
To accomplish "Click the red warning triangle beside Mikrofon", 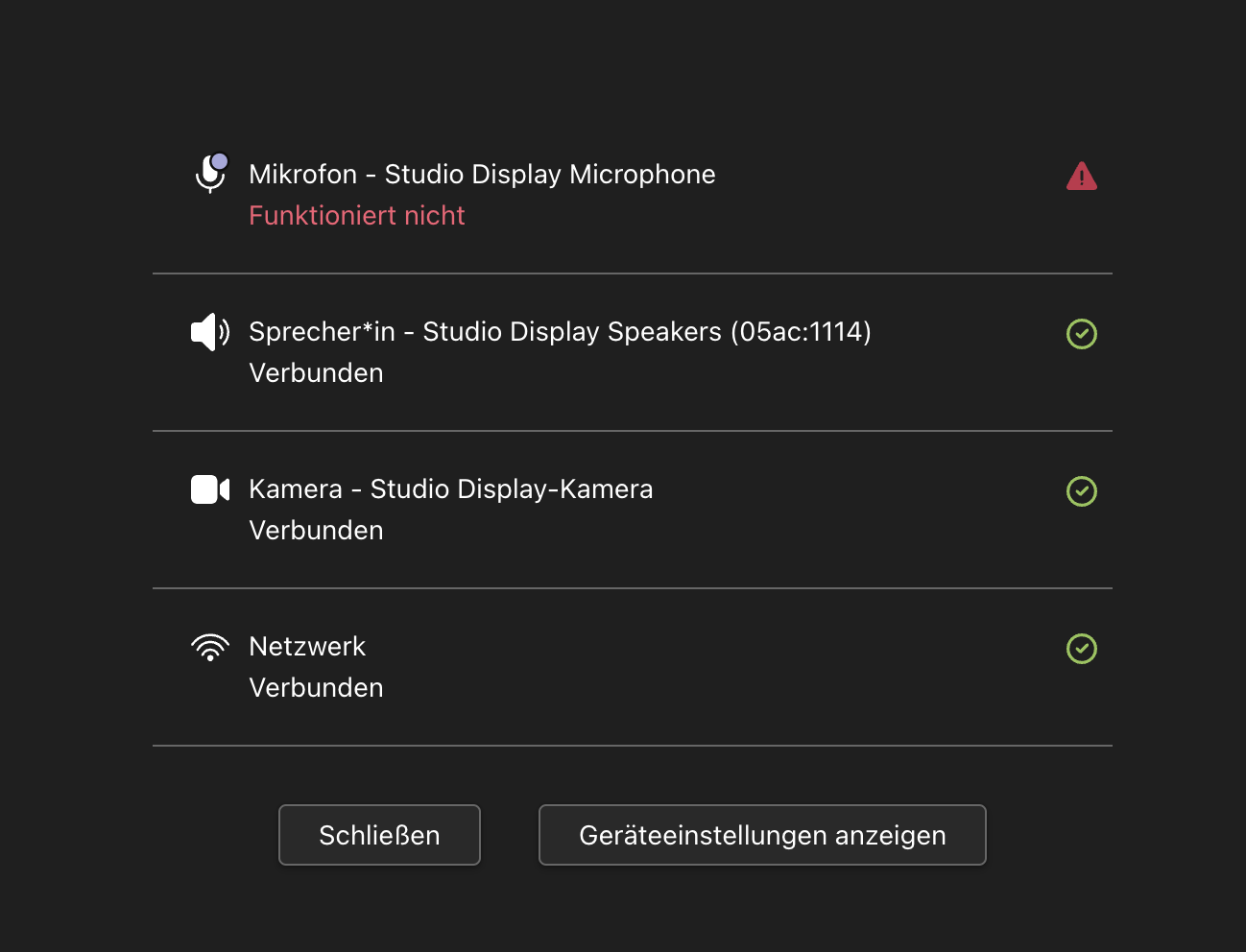I will coord(1082,176).
